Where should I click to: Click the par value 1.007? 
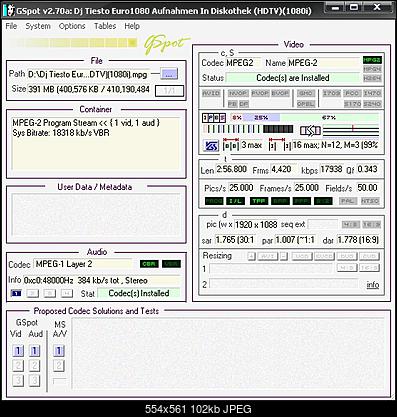pos(295,240)
